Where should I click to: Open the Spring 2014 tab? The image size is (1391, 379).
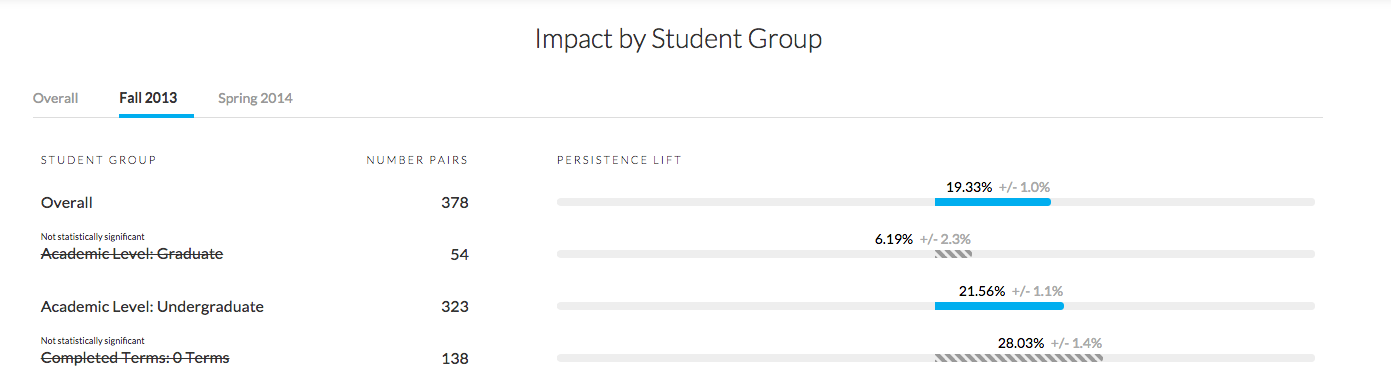tap(255, 98)
